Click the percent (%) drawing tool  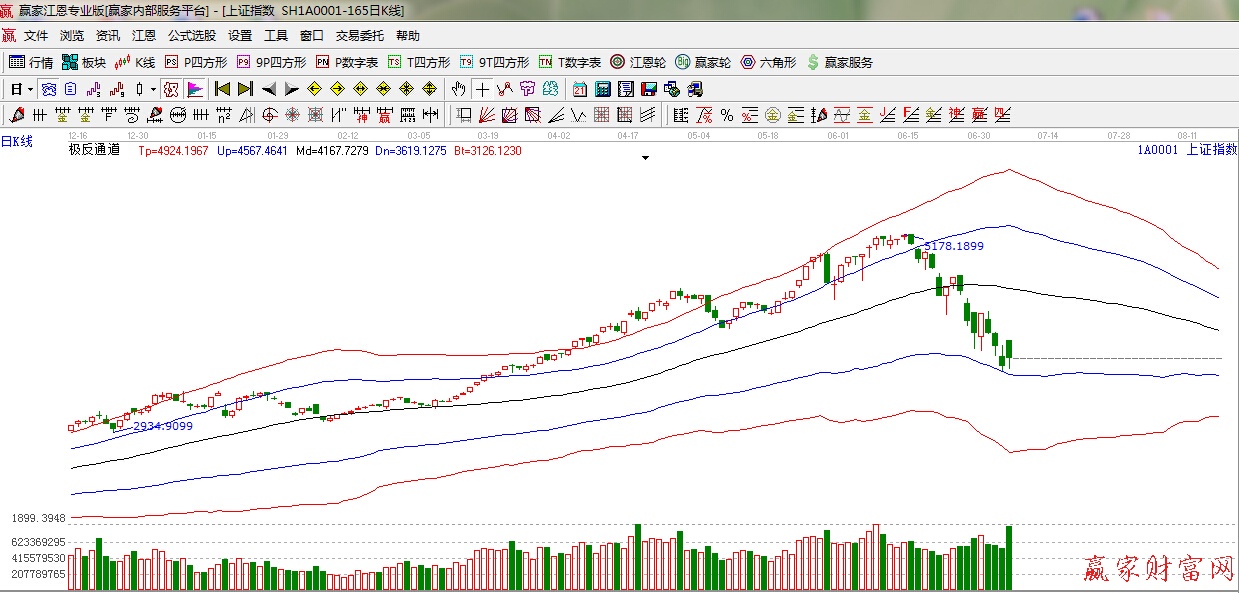pyautogui.click(x=726, y=115)
